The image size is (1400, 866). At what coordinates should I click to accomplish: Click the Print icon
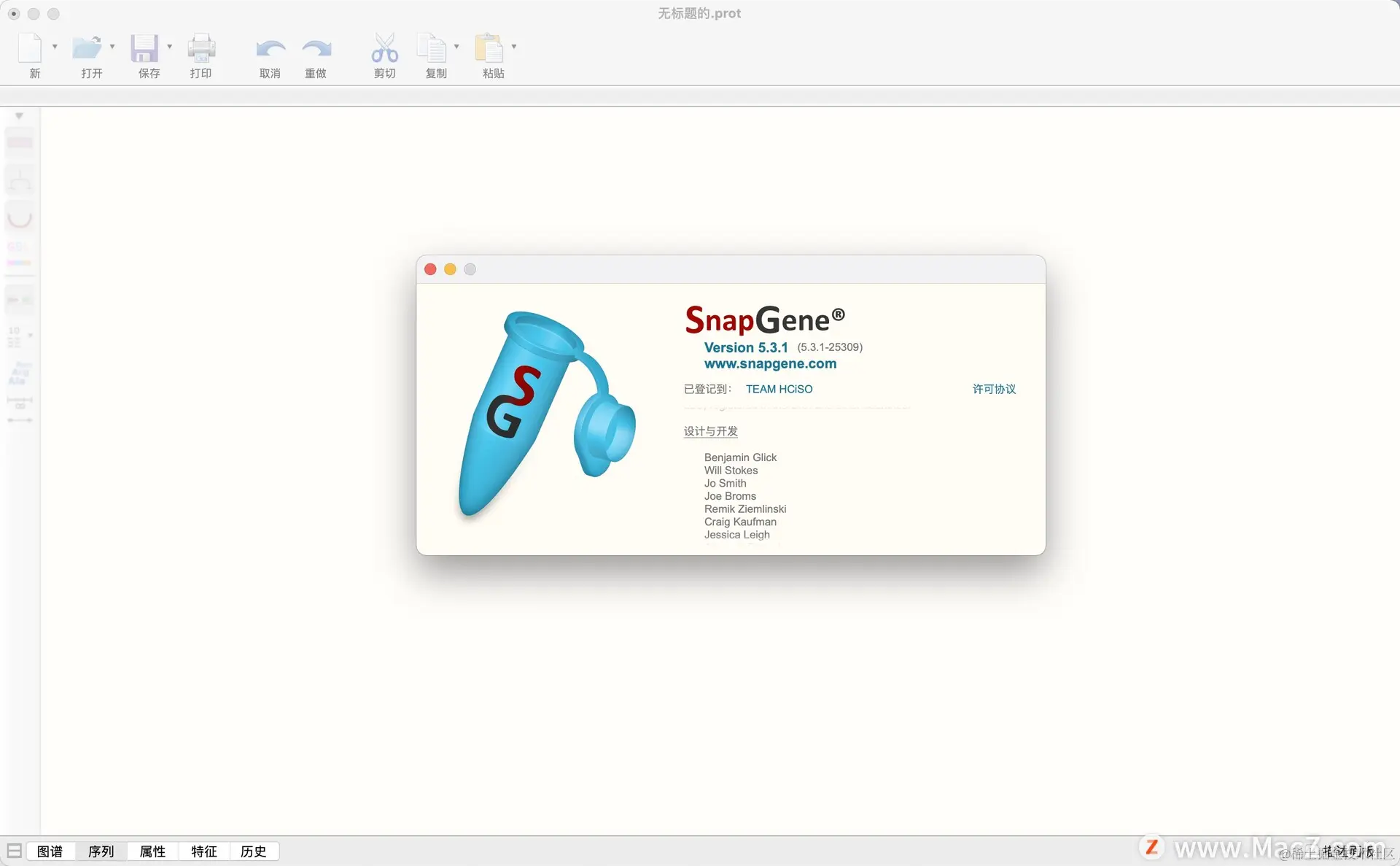pos(201,48)
